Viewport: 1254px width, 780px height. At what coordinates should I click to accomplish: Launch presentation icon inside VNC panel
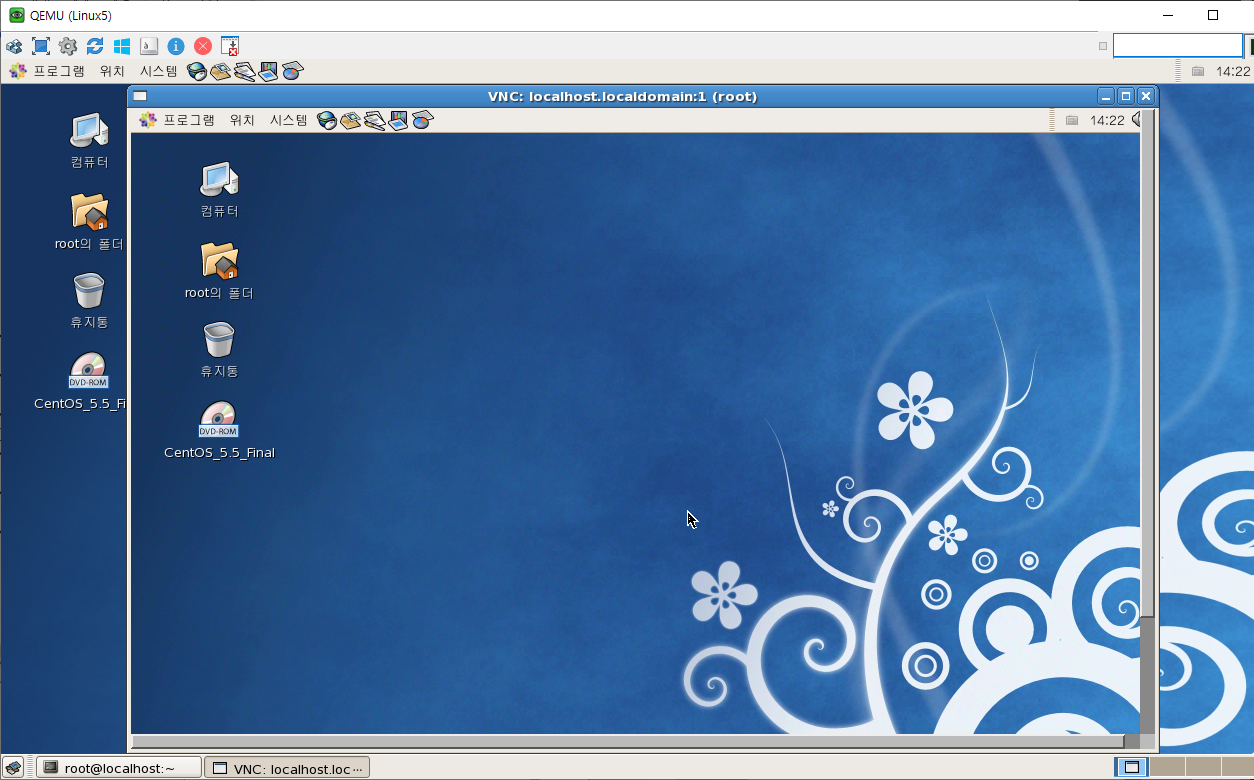click(x=398, y=120)
